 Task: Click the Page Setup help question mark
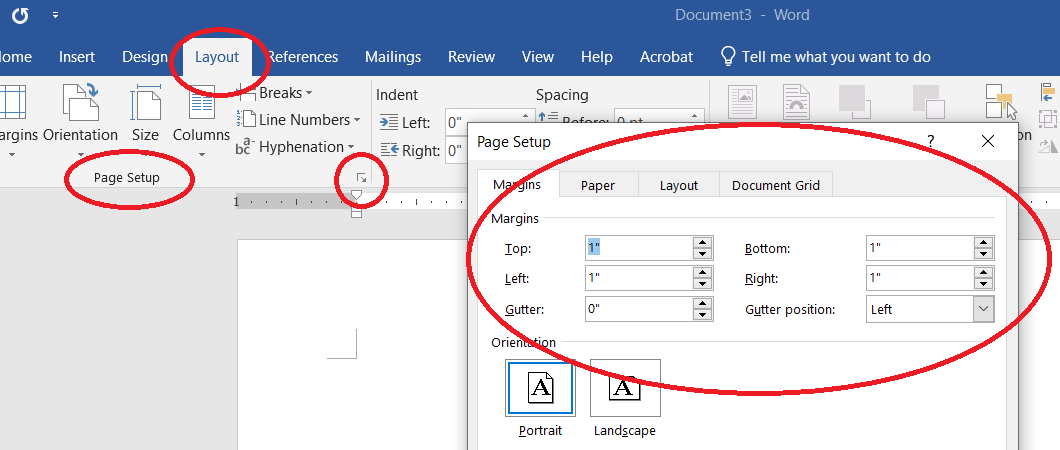(x=930, y=142)
